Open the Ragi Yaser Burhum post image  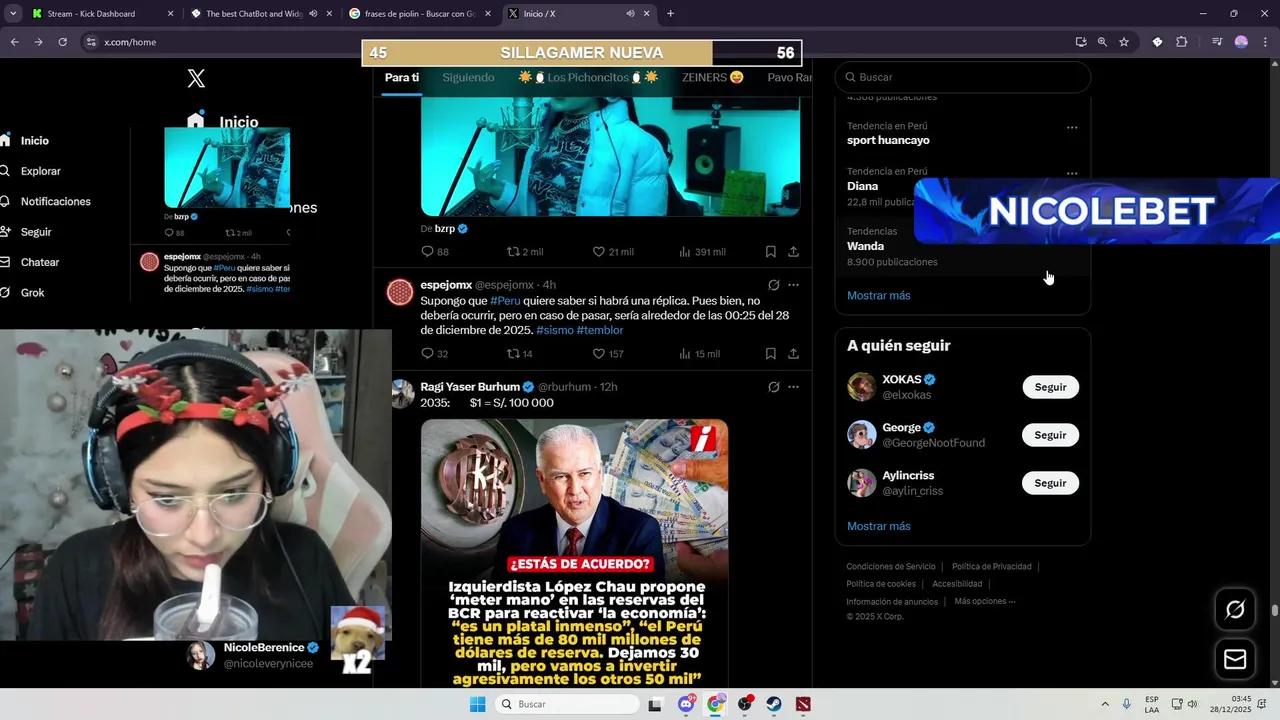(574, 553)
